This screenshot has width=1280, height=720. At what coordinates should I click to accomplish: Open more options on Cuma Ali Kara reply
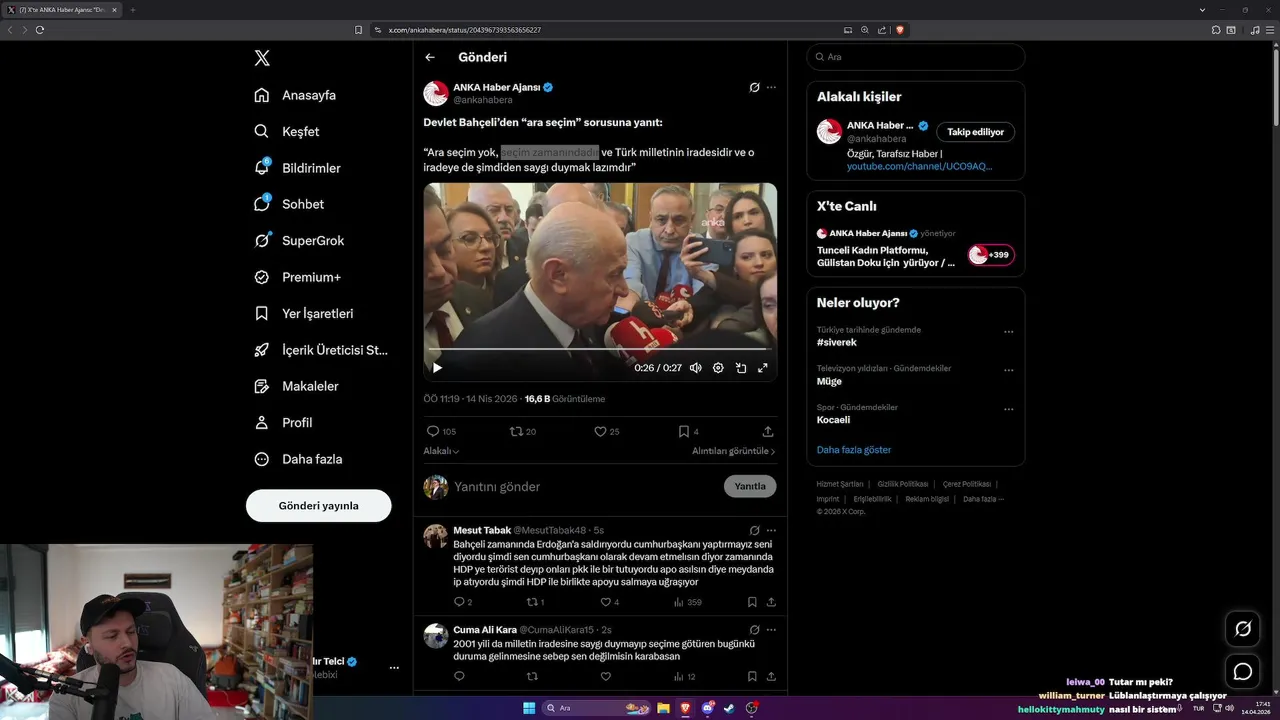[x=771, y=630]
